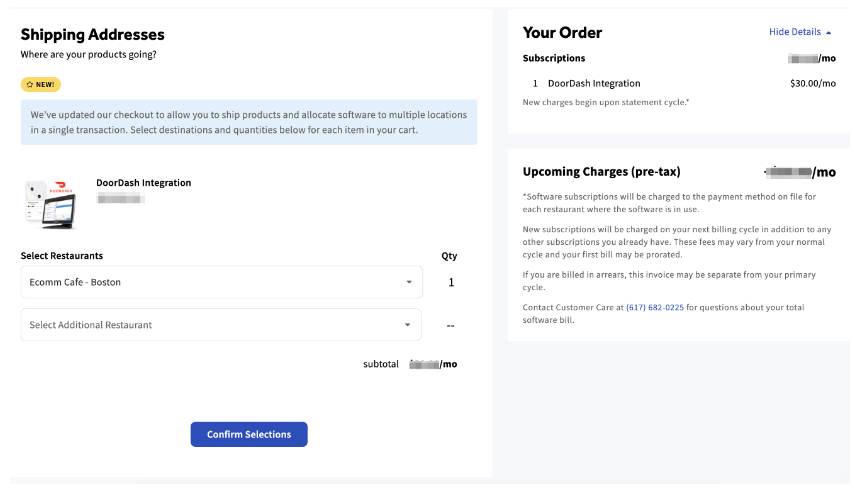855x490 pixels.
Task: Click the $30.00/mo price in Your Order
Action: point(812,83)
